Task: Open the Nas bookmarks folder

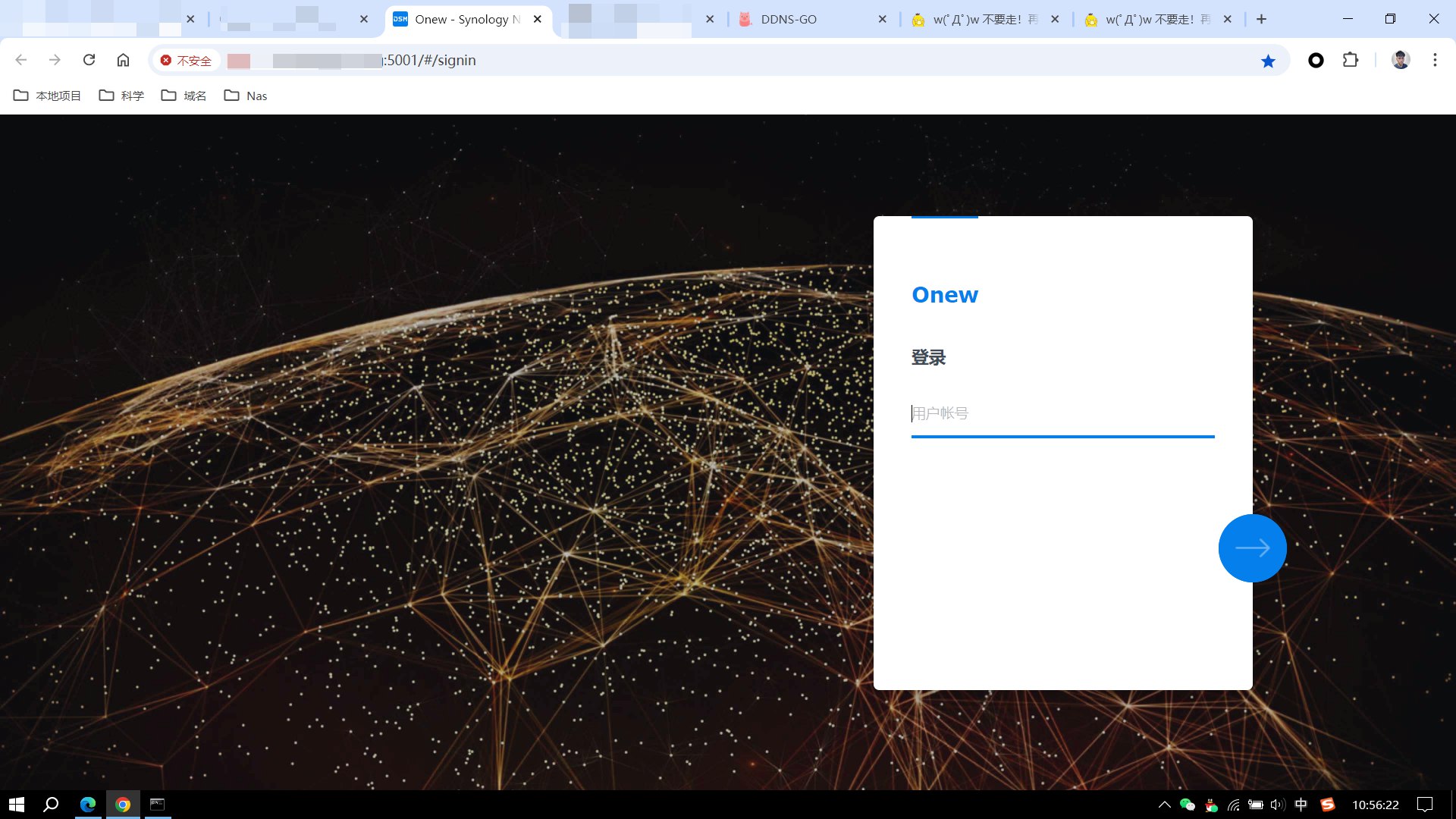Action: pos(246,96)
